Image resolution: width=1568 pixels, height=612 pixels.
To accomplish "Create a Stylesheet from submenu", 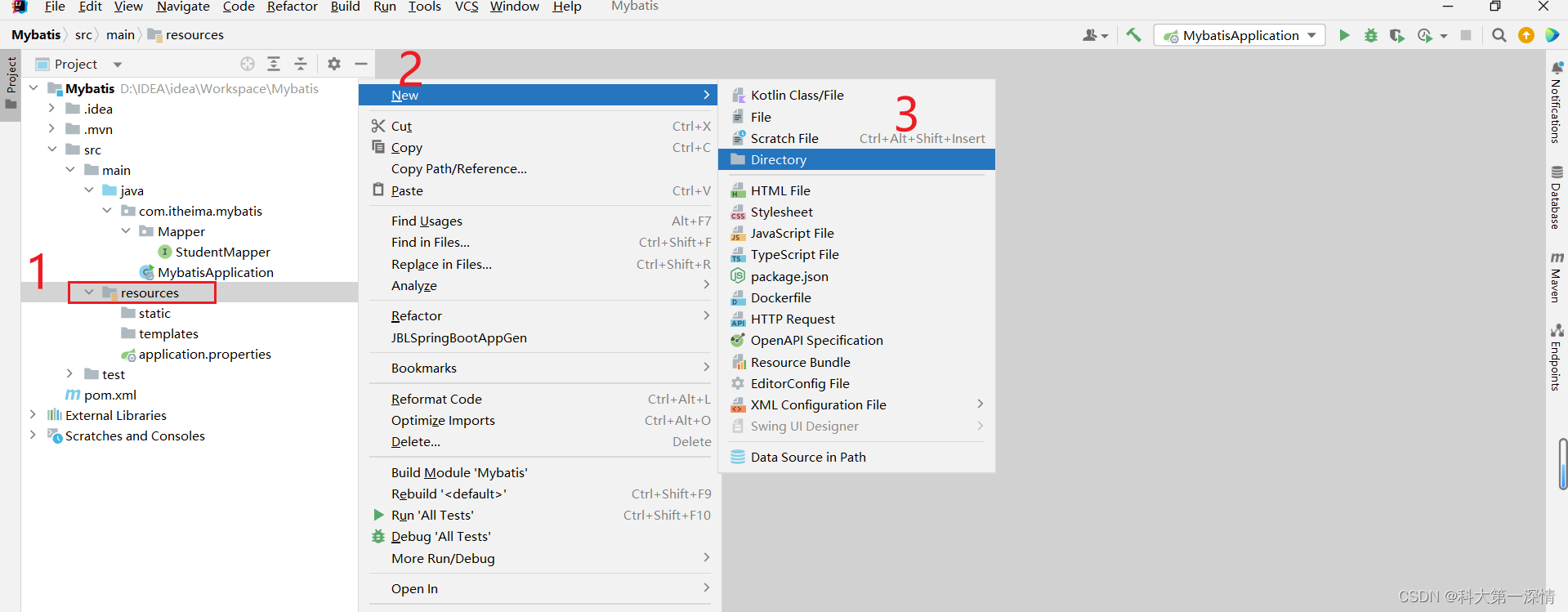I will 856,212.
